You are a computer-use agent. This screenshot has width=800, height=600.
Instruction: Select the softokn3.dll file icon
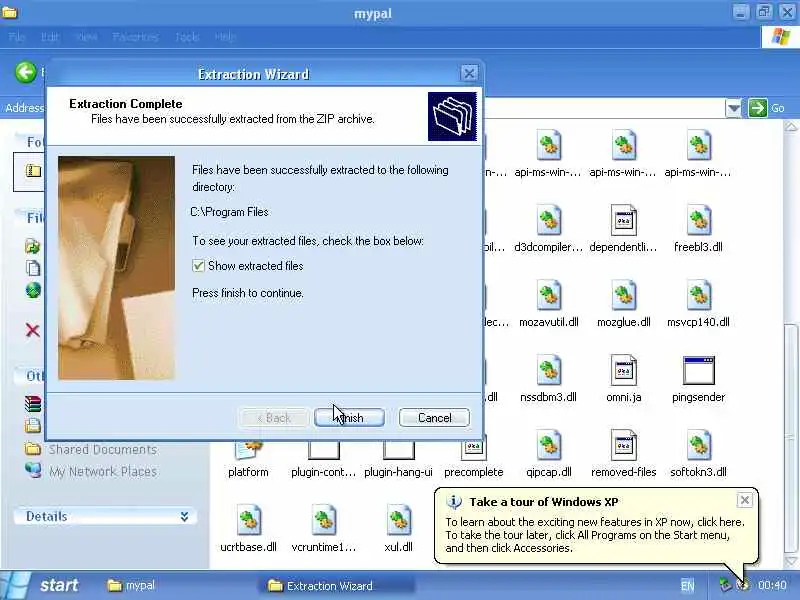pyautogui.click(x=698, y=445)
